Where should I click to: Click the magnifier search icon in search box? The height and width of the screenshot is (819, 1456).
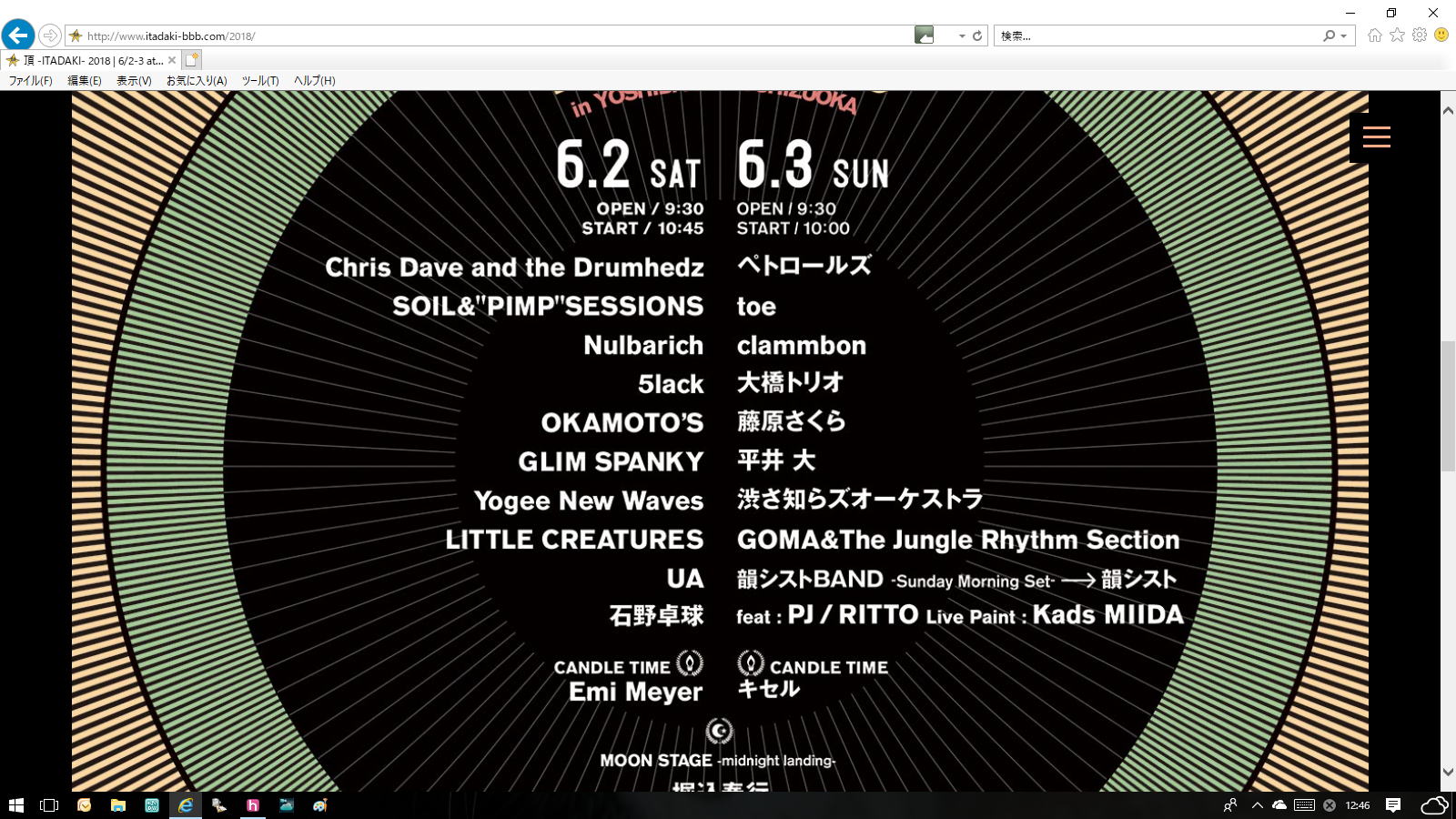tap(1329, 35)
